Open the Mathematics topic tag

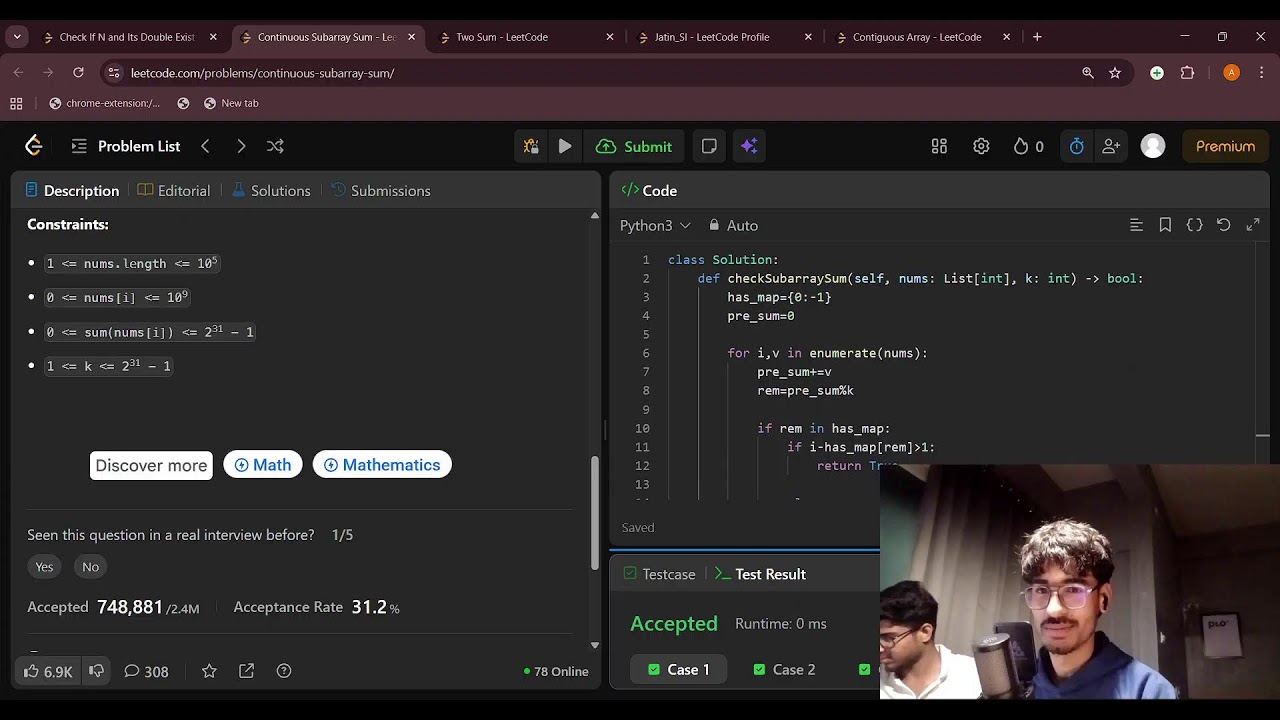[382, 465]
